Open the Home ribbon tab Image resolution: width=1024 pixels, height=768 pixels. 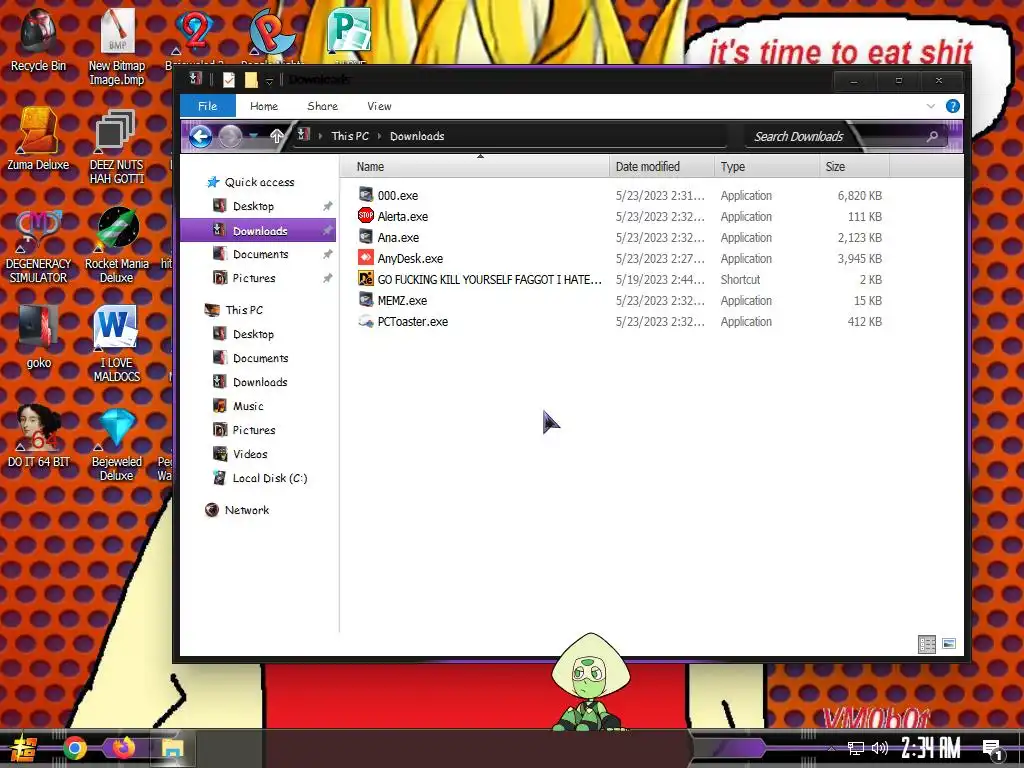pos(264,106)
